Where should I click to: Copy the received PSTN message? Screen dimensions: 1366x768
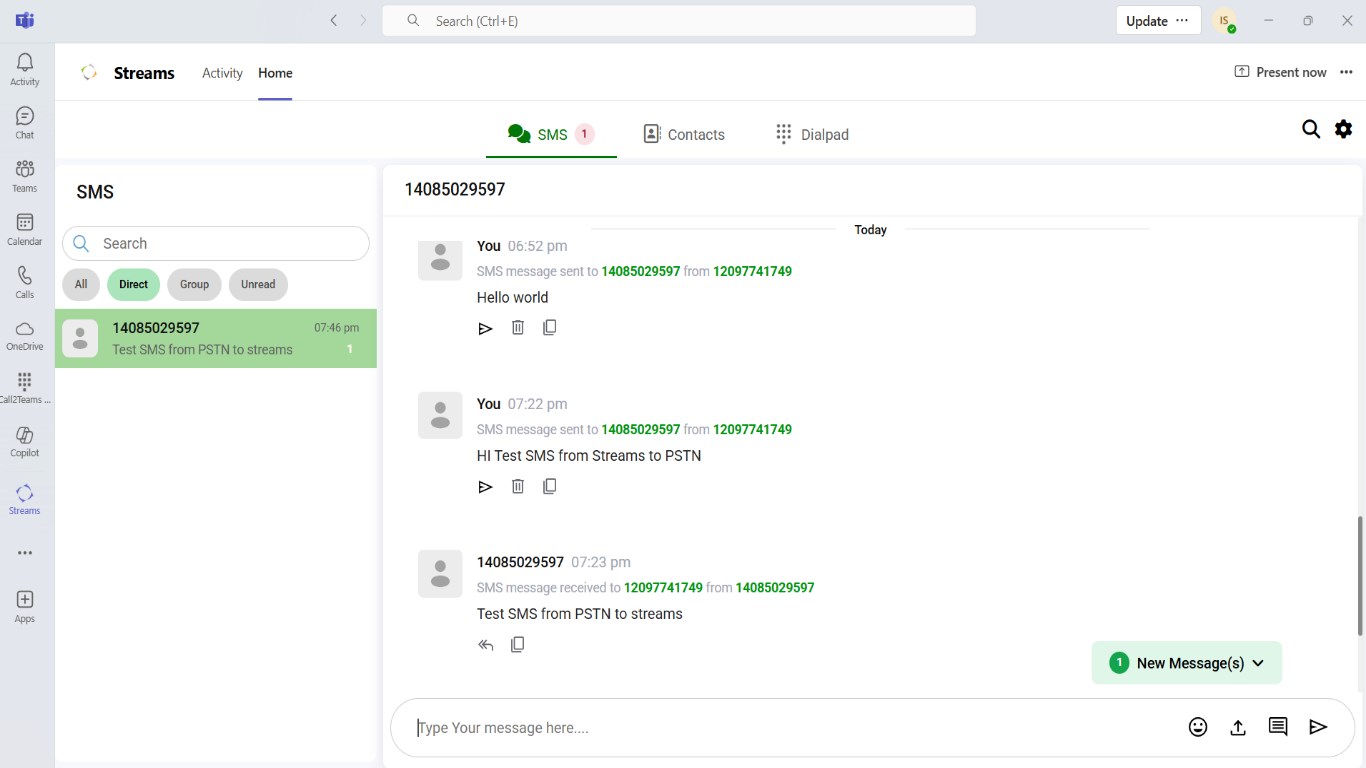[517, 645]
